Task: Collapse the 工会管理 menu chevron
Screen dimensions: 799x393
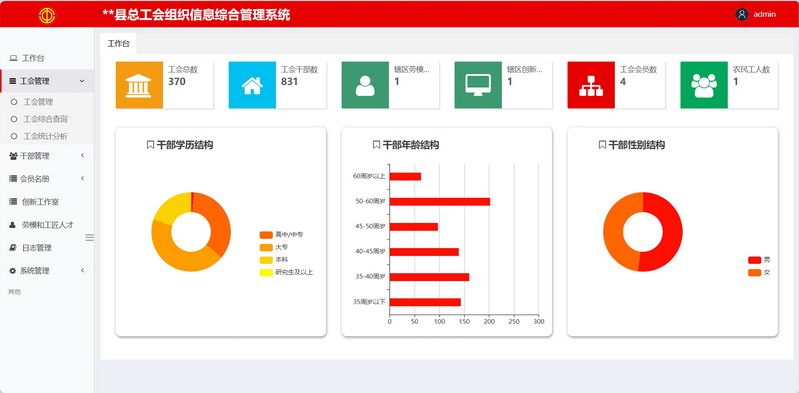Action: [82, 81]
